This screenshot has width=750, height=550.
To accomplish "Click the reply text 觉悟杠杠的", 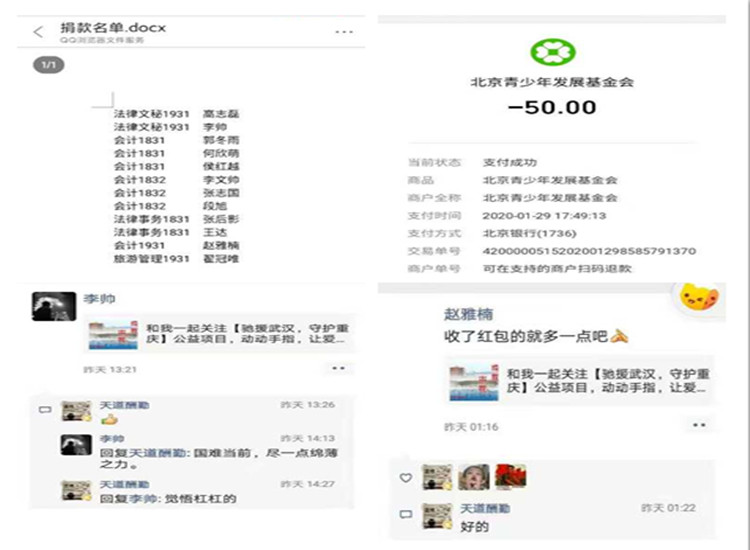I will coord(201,499).
